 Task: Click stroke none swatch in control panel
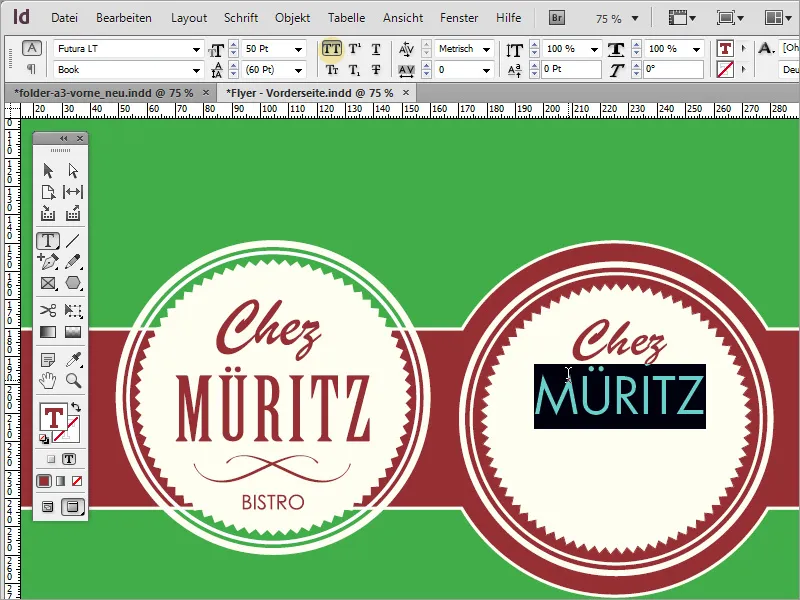coord(725,69)
